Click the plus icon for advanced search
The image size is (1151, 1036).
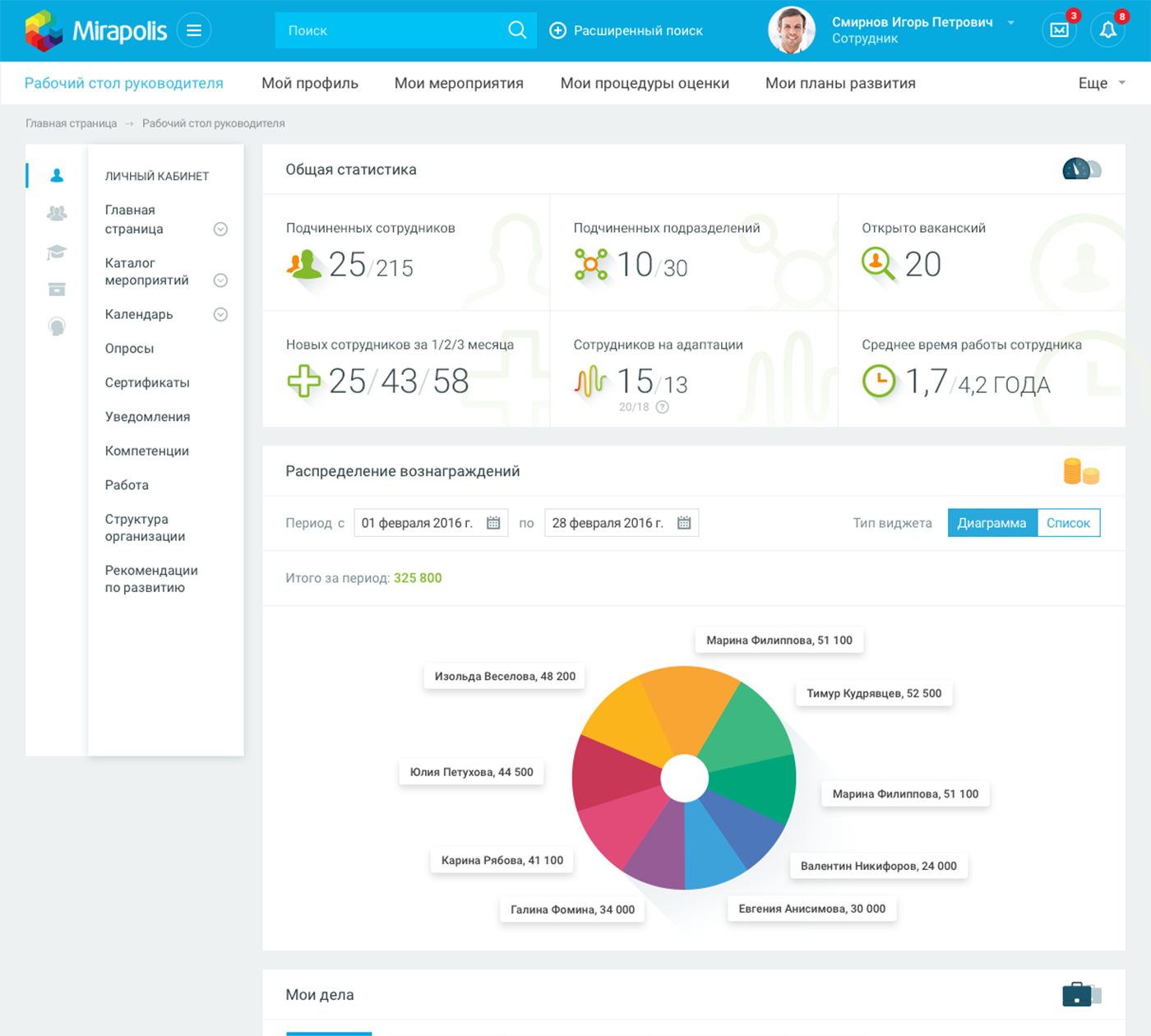tap(557, 30)
